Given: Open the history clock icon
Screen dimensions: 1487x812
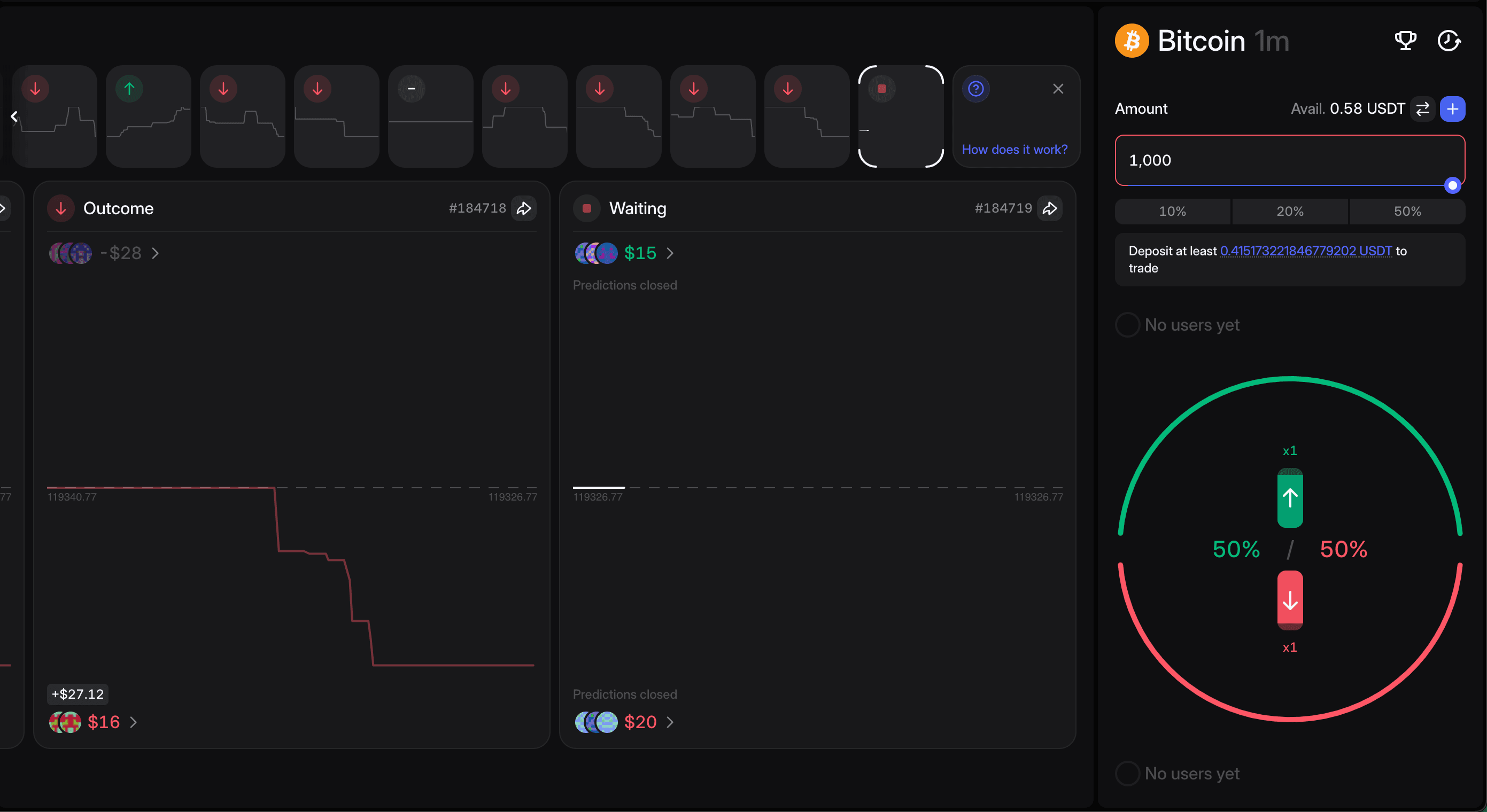Looking at the screenshot, I should coord(1449,41).
